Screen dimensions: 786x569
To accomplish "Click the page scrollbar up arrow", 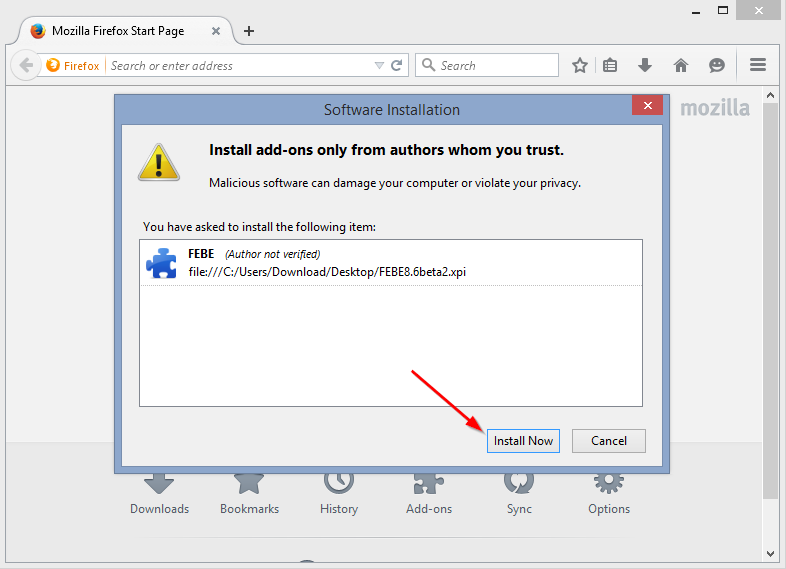I will click(x=770, y=95).
